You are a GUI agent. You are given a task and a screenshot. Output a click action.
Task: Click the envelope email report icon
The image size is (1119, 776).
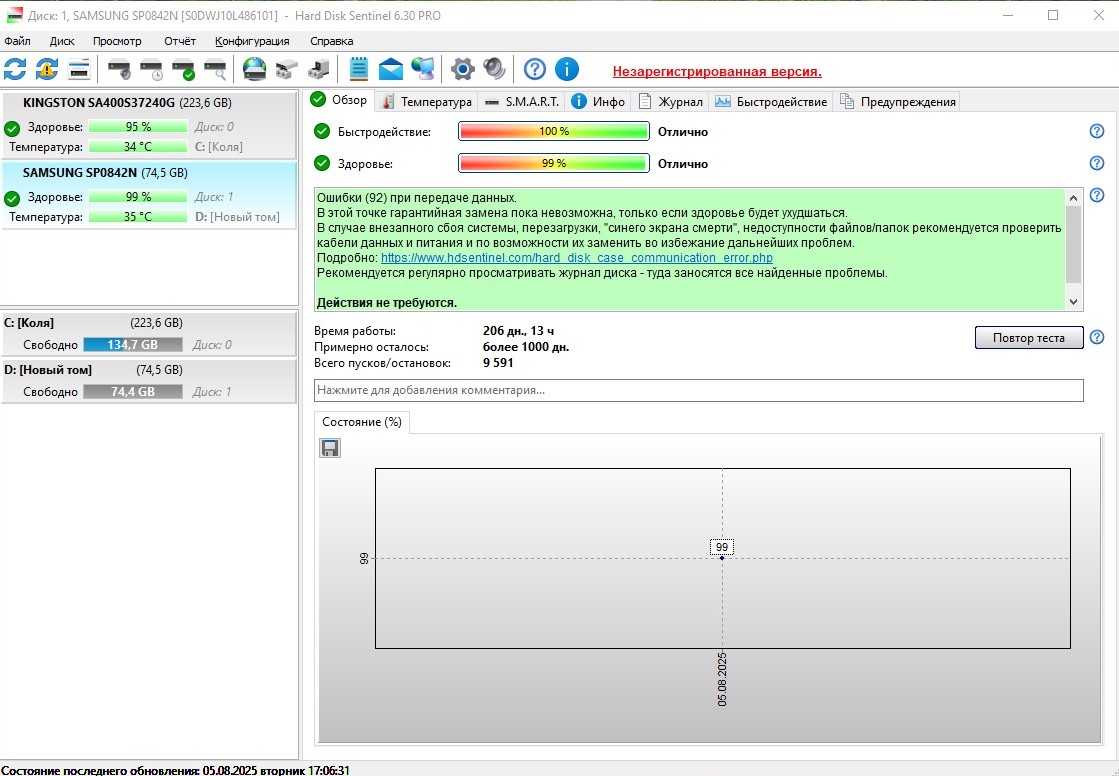390,69
